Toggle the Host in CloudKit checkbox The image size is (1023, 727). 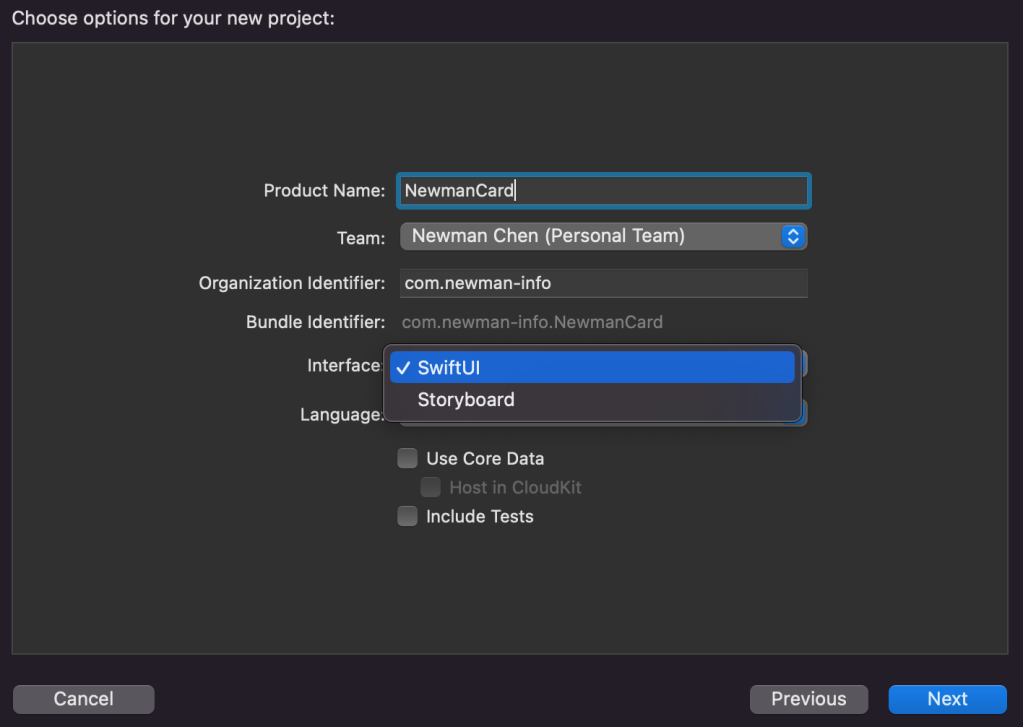tap(431, 488)
